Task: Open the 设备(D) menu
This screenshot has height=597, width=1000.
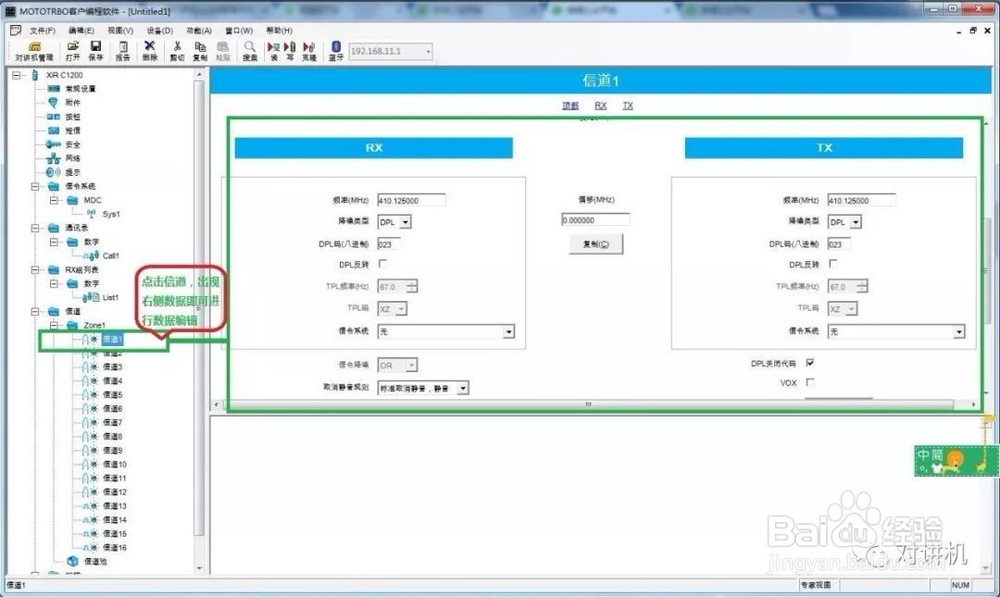Action: coord(160,31)
